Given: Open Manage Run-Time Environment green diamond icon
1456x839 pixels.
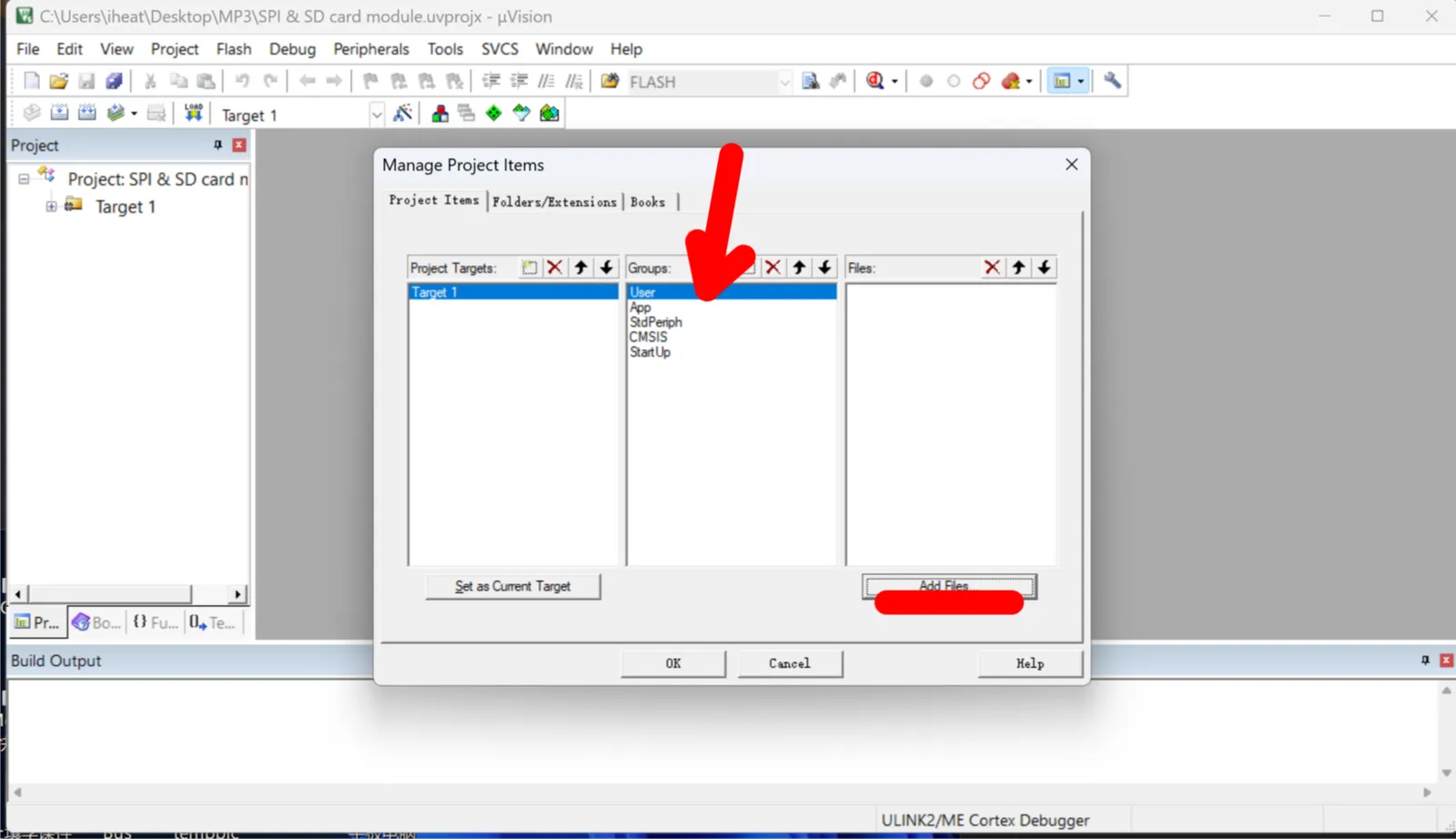Looking at the screenshot, I should click(493, 114).
